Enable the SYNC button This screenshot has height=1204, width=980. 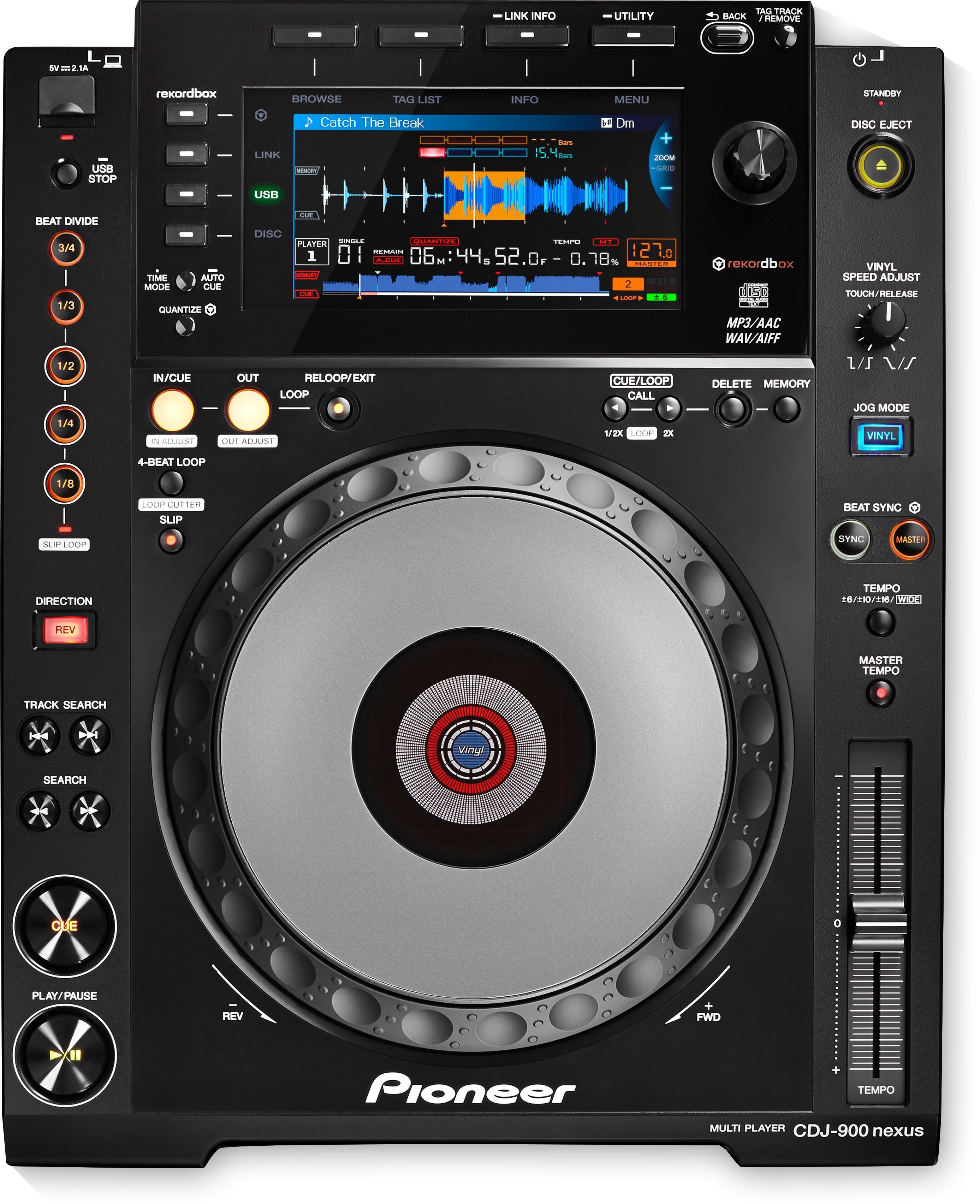(851, 539)
